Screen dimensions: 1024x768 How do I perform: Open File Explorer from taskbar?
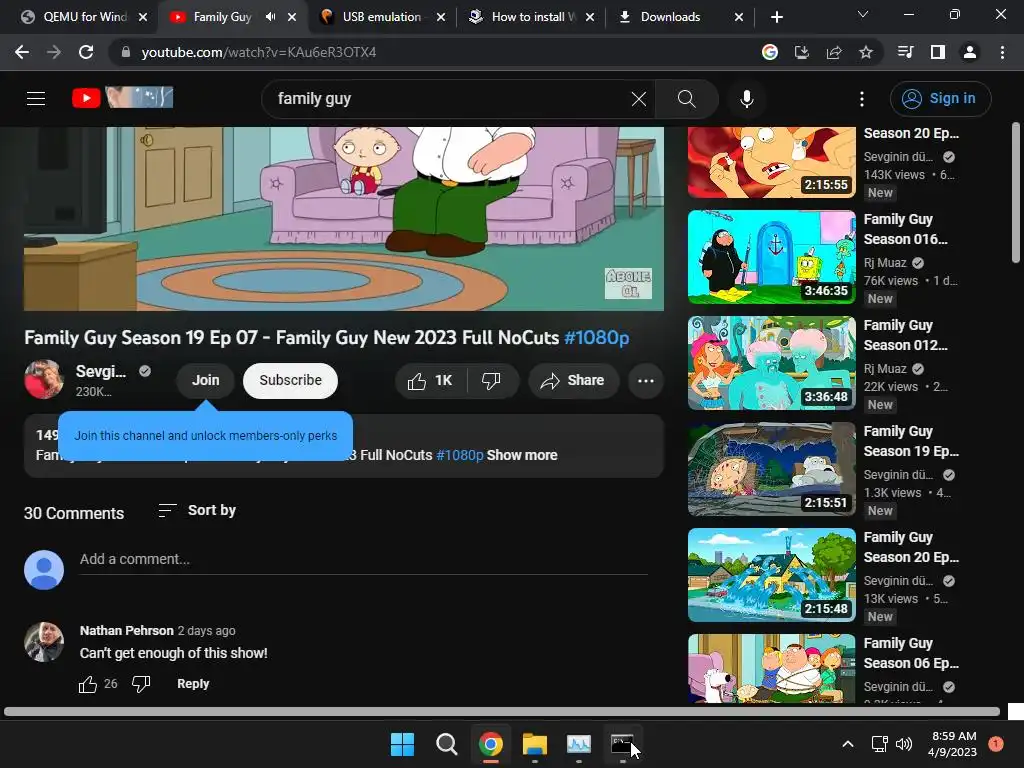535,744
